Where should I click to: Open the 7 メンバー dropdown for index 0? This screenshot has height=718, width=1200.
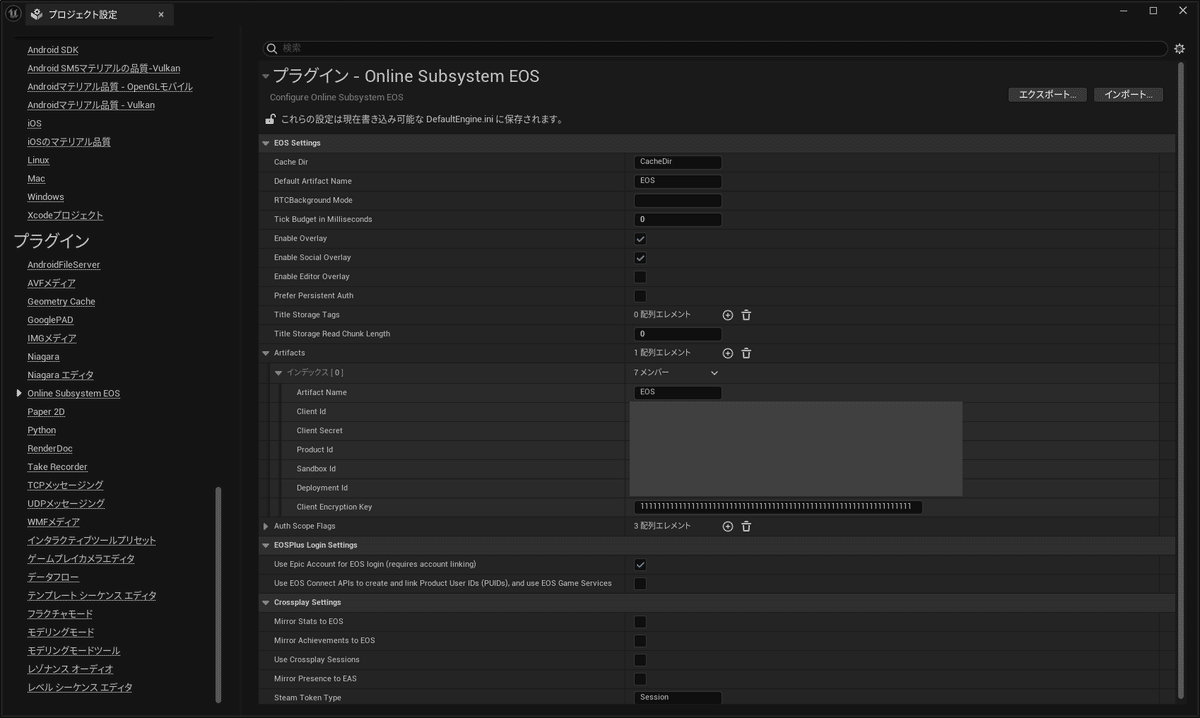tap(714, 372)
